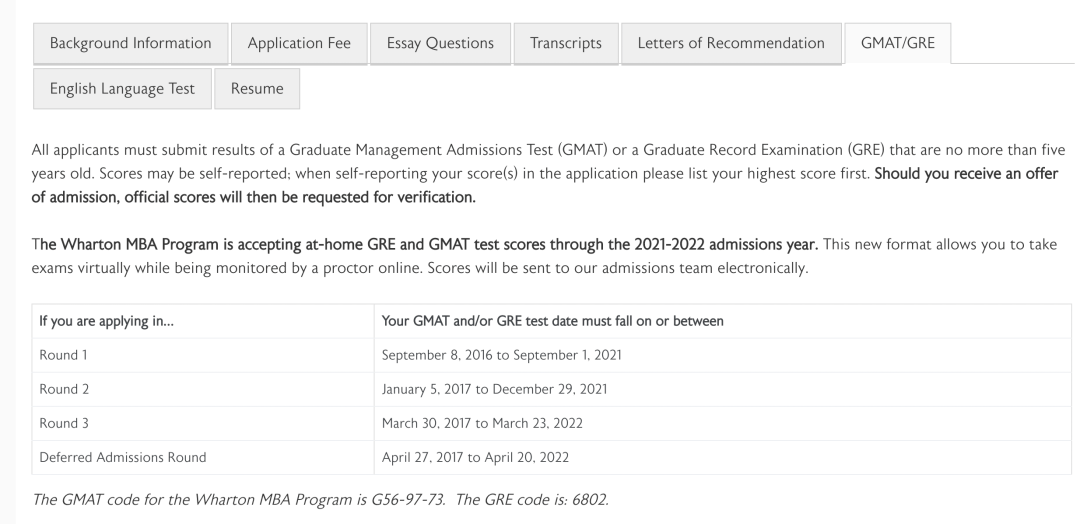Click the Round 2 table row label
The width and height of the screenshot is (1080, 524).
pos(64,389)
